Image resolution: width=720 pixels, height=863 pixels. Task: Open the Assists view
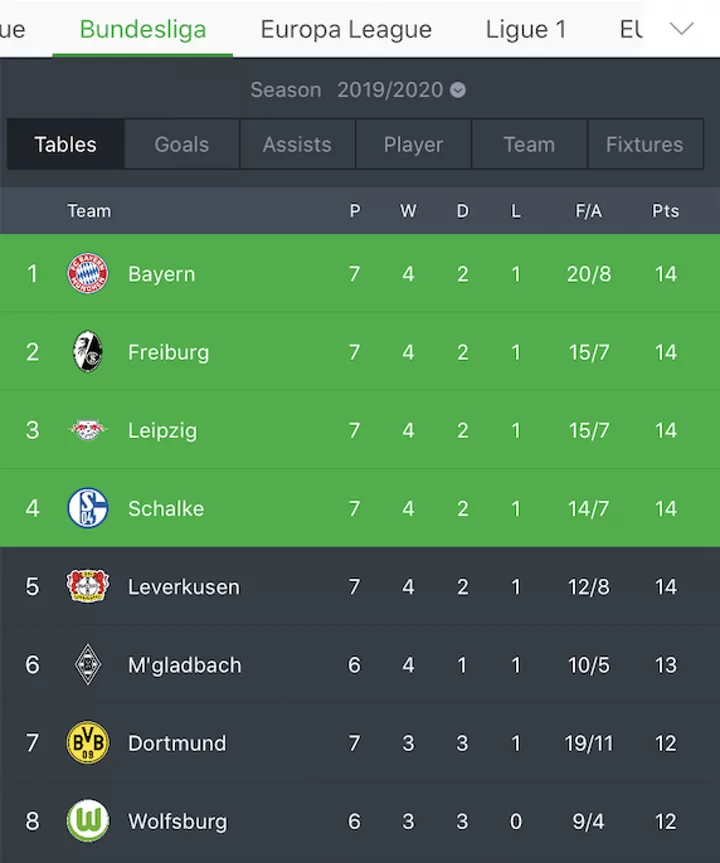coord(297,144)
